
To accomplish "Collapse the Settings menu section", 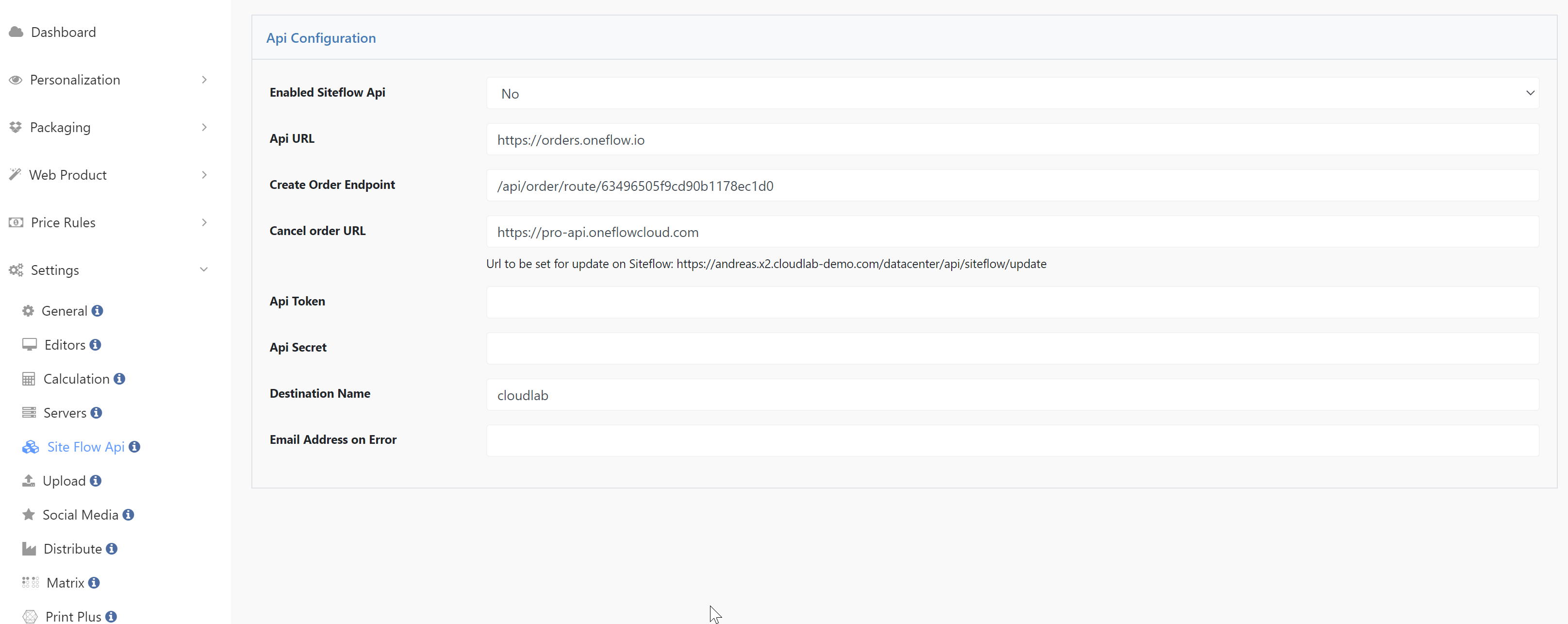I will pos(204,270).
